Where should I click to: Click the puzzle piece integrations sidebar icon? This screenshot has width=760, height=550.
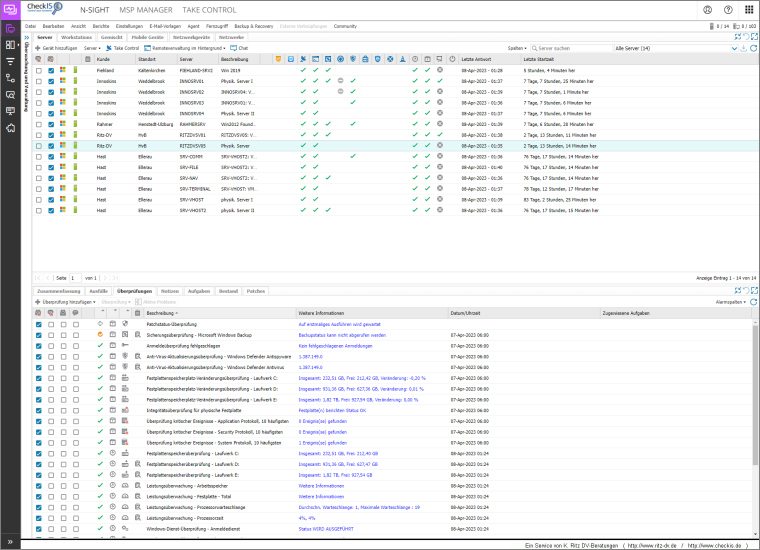[10, 128]
